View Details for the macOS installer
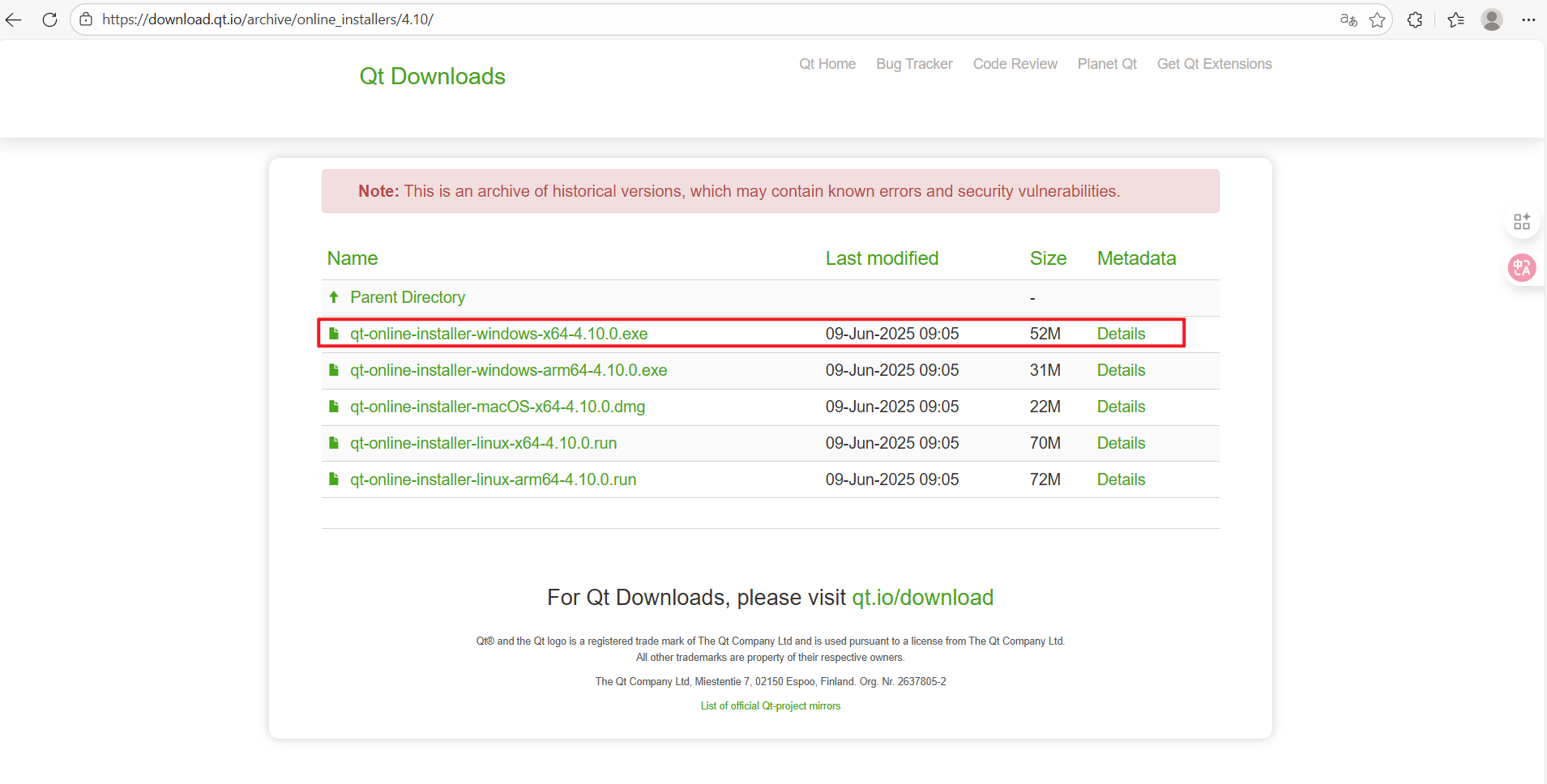 click(x=1121, y=406)
